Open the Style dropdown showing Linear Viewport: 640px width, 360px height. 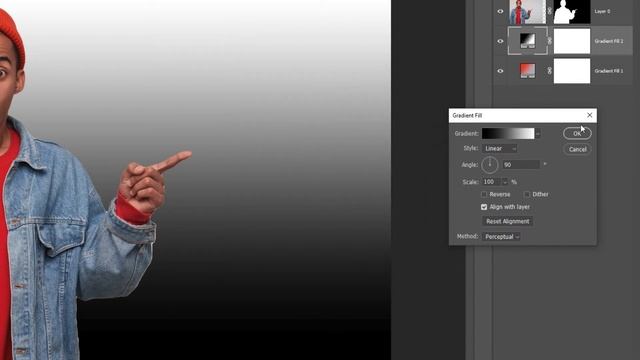[500, 149]
